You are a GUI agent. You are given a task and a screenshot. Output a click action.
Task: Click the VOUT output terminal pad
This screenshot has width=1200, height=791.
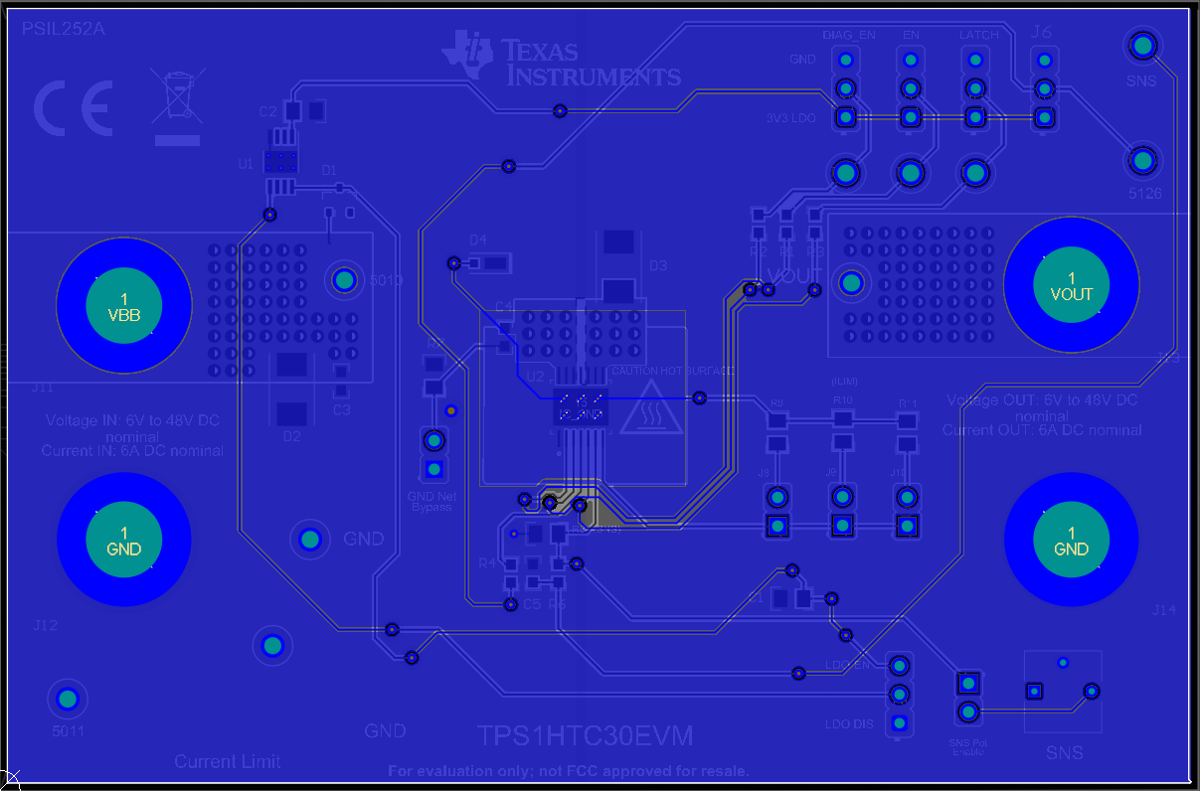click(1071, 285)
